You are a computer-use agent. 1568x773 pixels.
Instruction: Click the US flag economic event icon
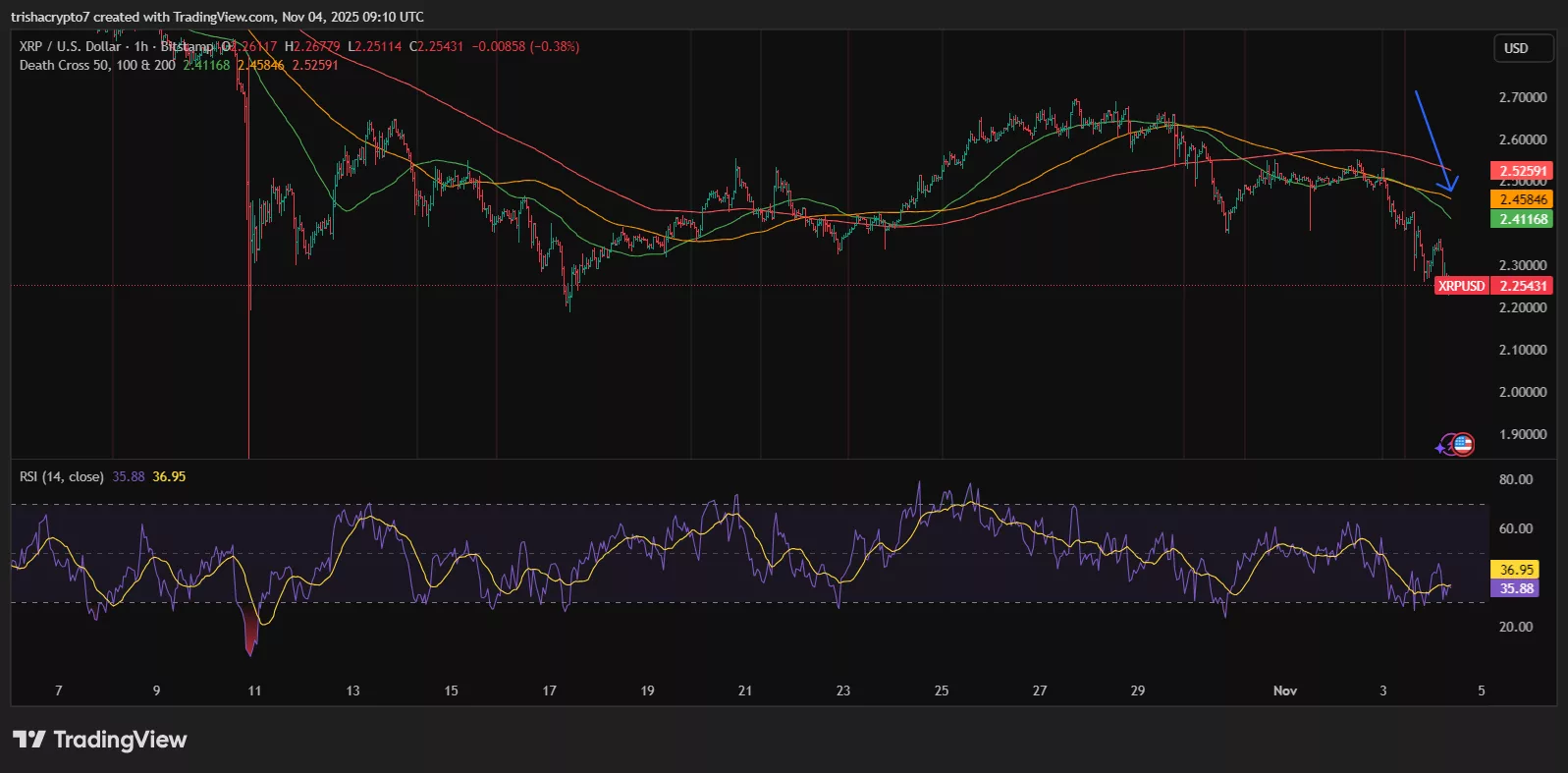[x=1463, y=445]
